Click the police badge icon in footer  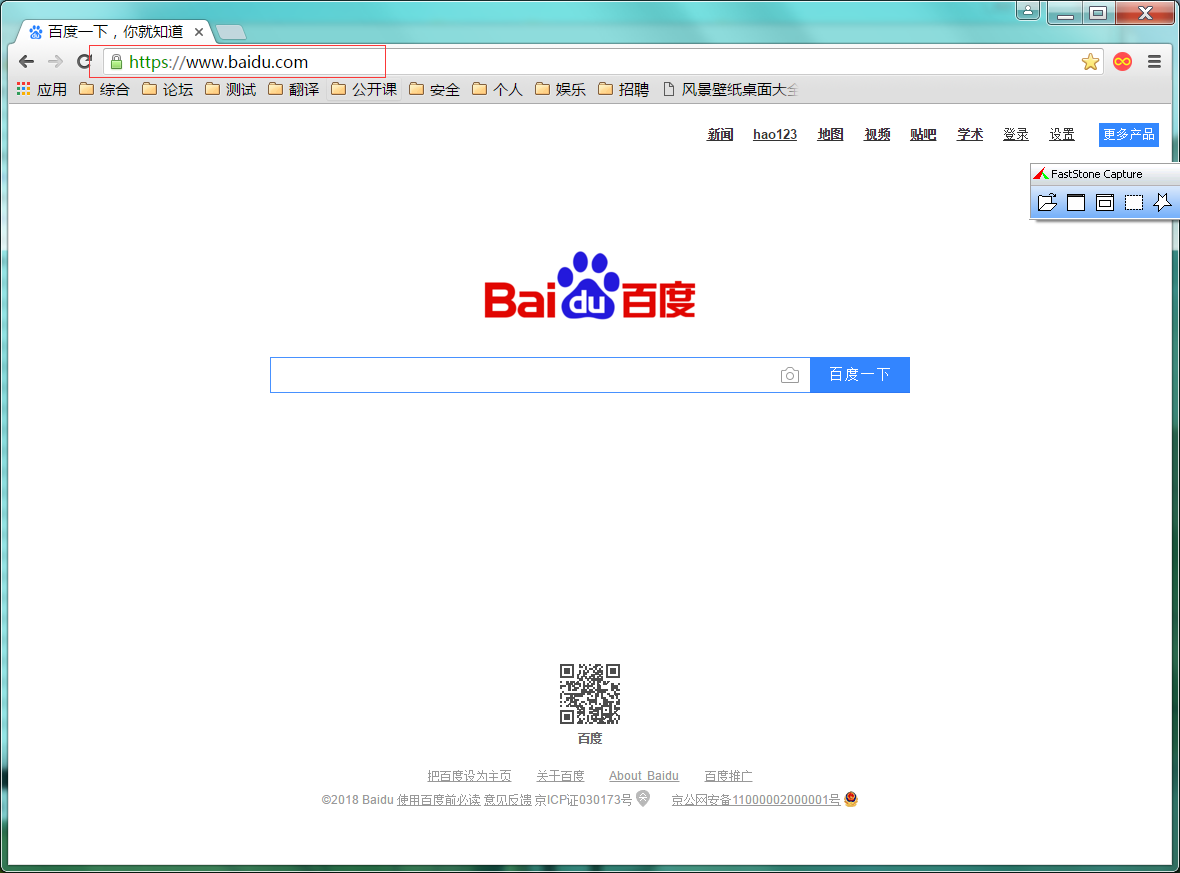coord(851,798)
